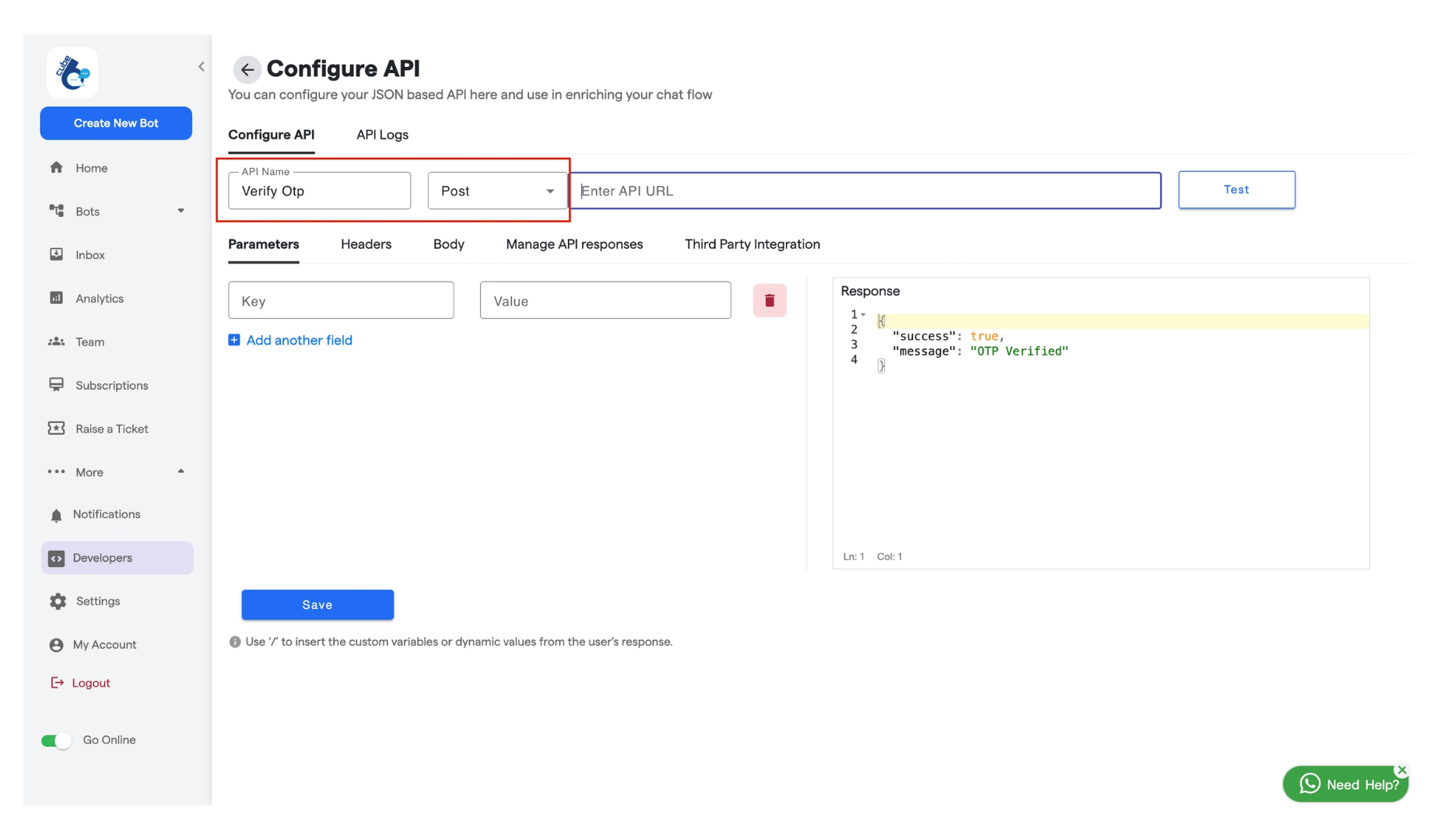Click the Enter API URL input field
Viewport: 1452px width, 840px height.
pos(866,191)
